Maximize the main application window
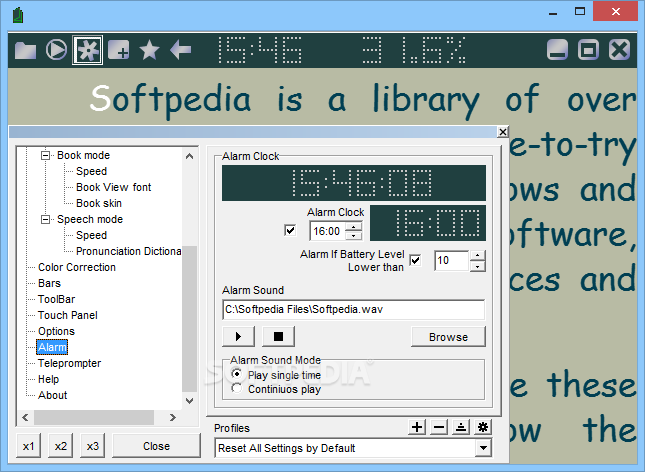 coord(580,12)
